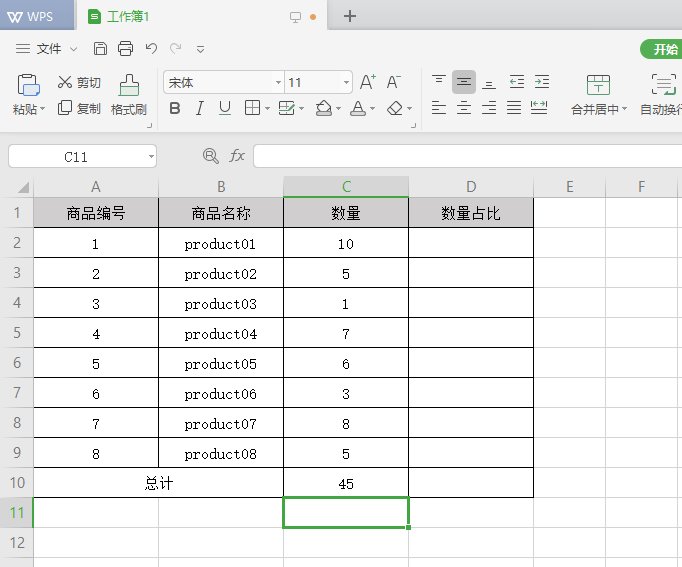Click the WPS home tab

(37, 17)
